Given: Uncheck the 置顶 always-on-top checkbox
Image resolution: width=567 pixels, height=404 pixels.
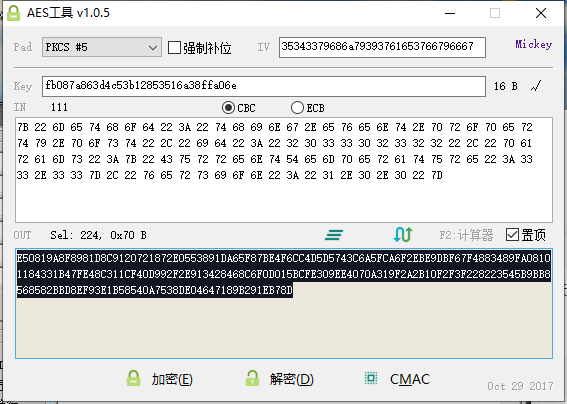Looking at the screenshot, I should click(512, 235).
